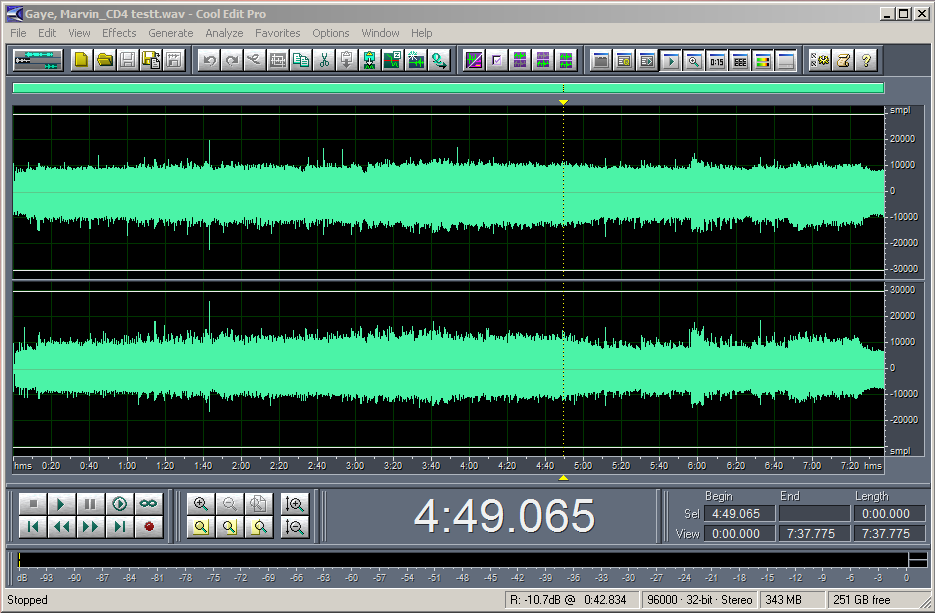The image size is (935, 613).
Task: Create a new file with yellow page icon
Action: tap(82, 60)
